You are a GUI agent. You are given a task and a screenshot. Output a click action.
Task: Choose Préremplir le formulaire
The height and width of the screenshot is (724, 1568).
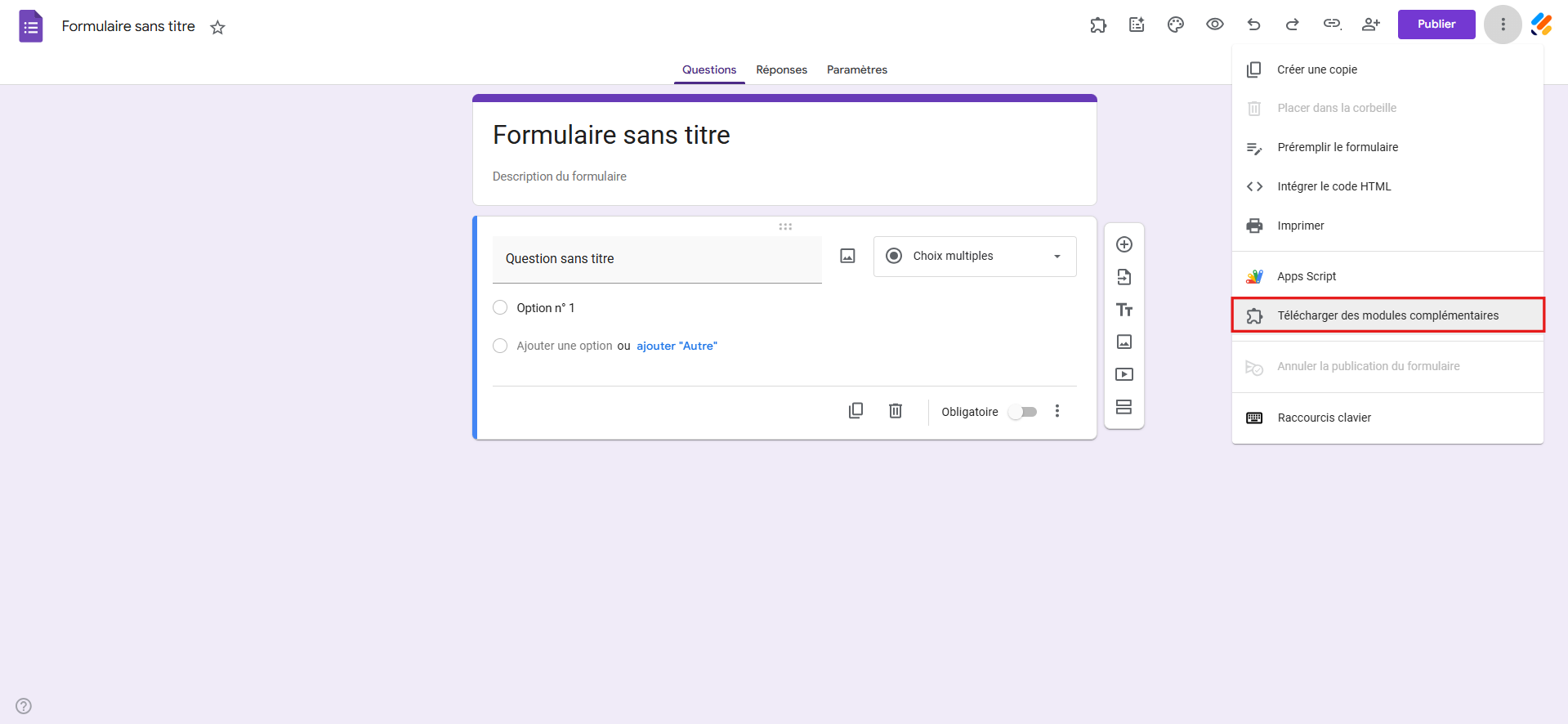coord(1387,147)
